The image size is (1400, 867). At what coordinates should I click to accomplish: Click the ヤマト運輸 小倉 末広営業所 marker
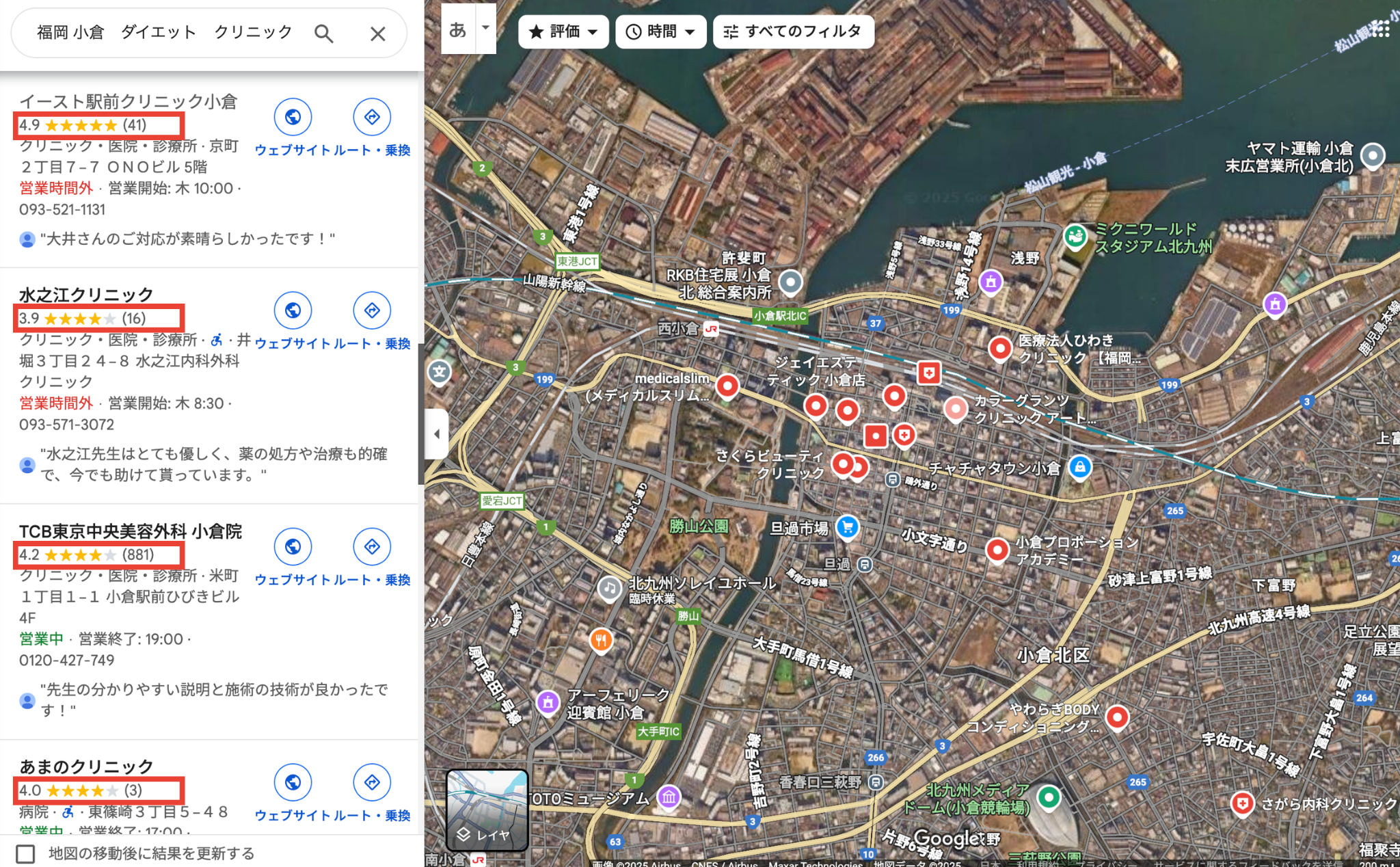[1373, 156]
